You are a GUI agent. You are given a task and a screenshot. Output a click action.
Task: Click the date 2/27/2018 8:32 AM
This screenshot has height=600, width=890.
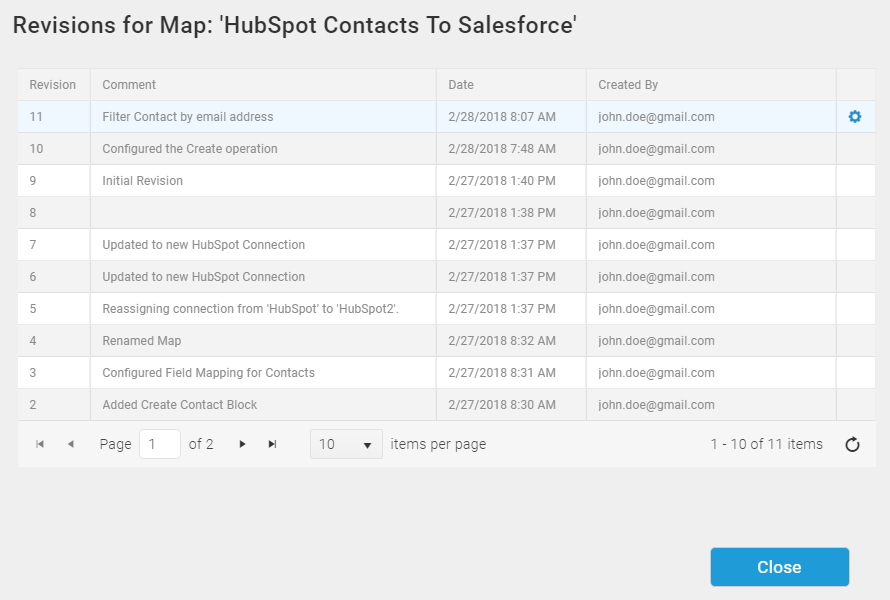pyautogui.click(x=502, y=341)
